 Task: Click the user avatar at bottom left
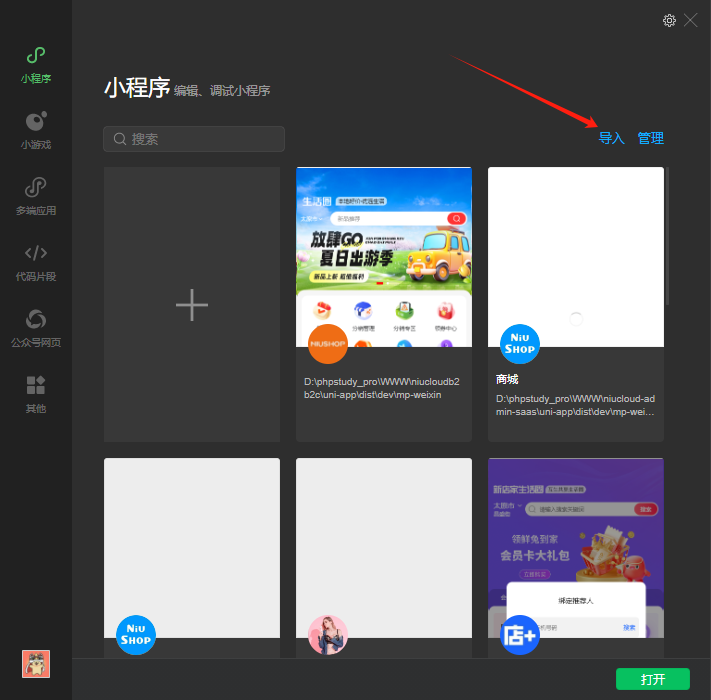coord(36,663)
